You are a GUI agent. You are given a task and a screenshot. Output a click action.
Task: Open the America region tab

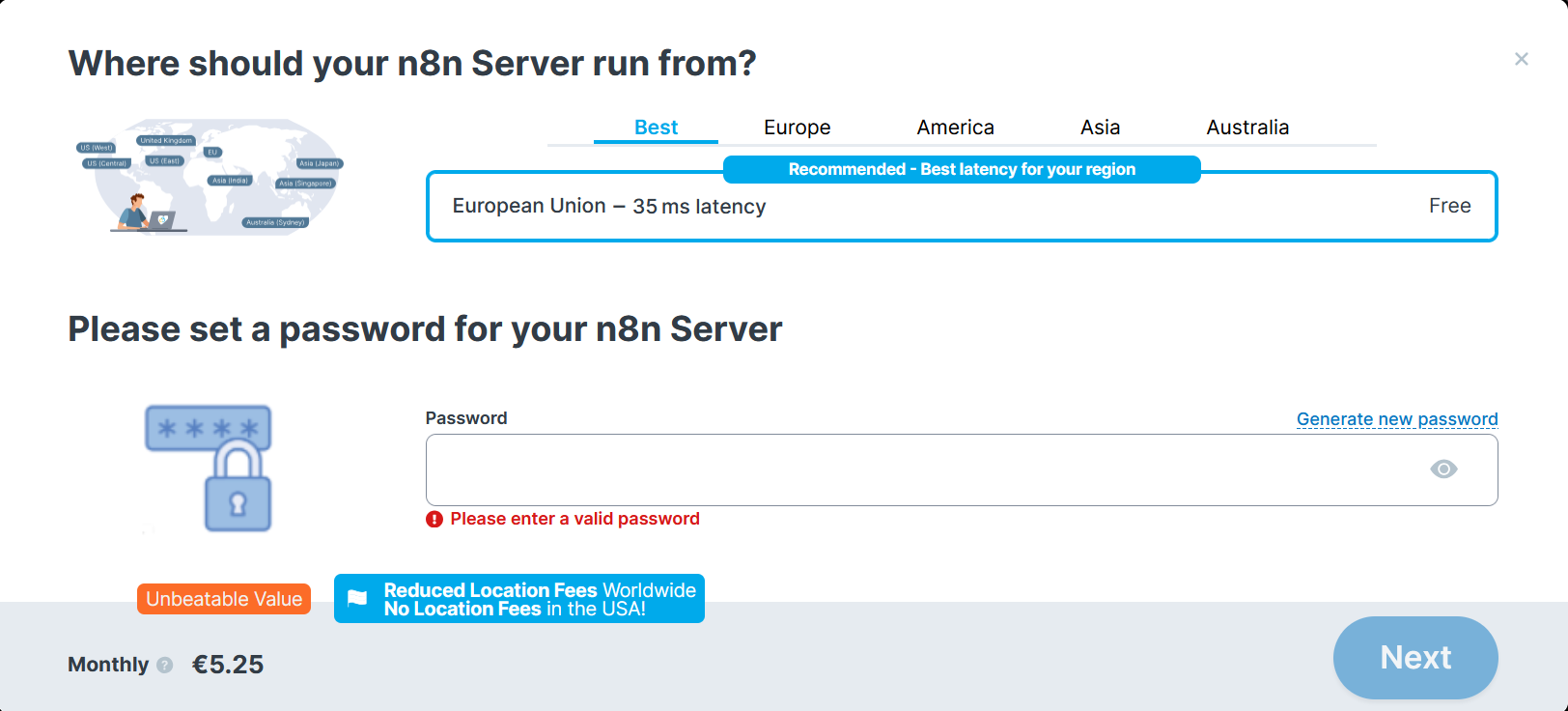click(x=955, y=128)
